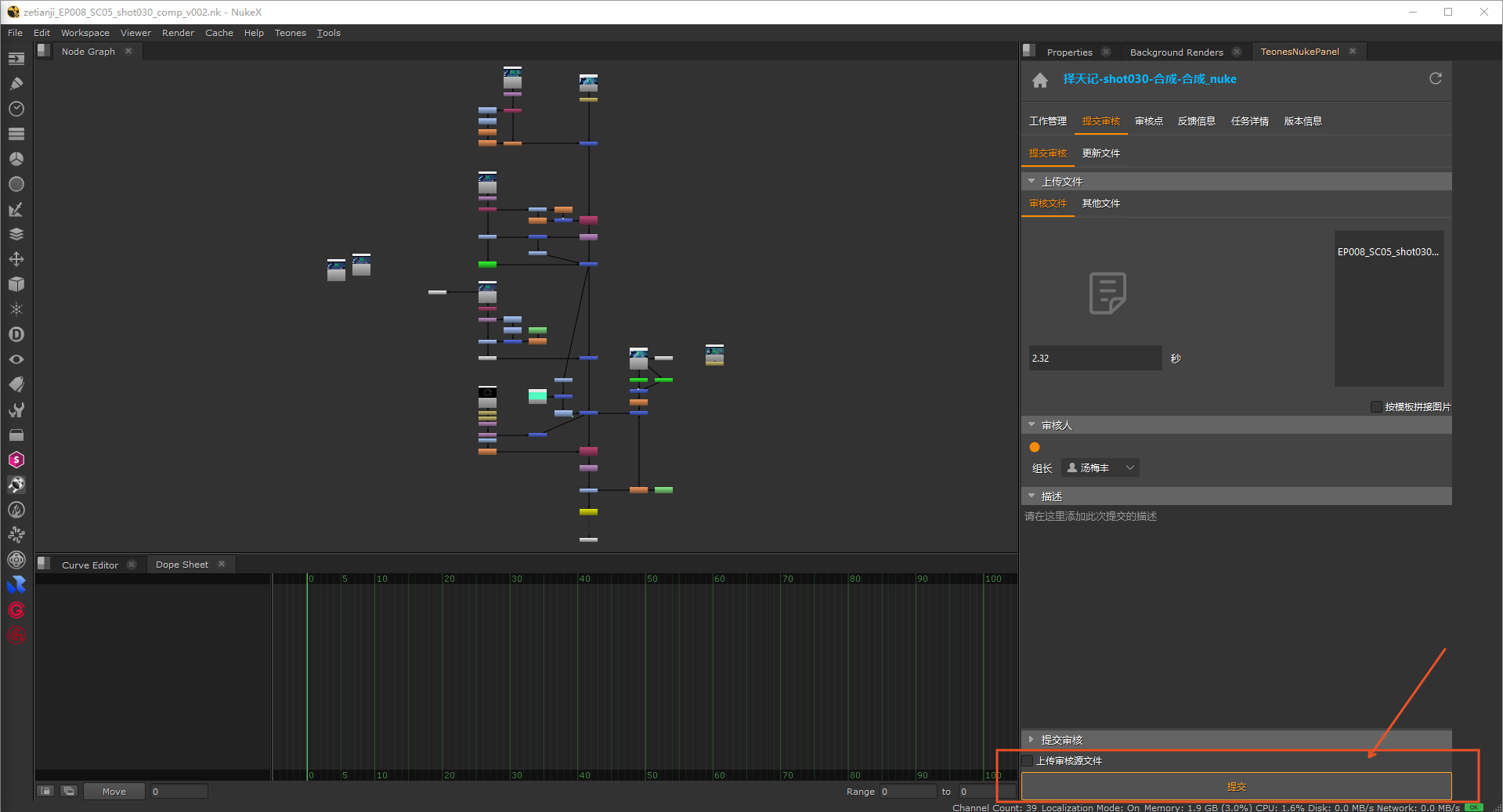Switch to the Background Renders tab

point(1176,52)
